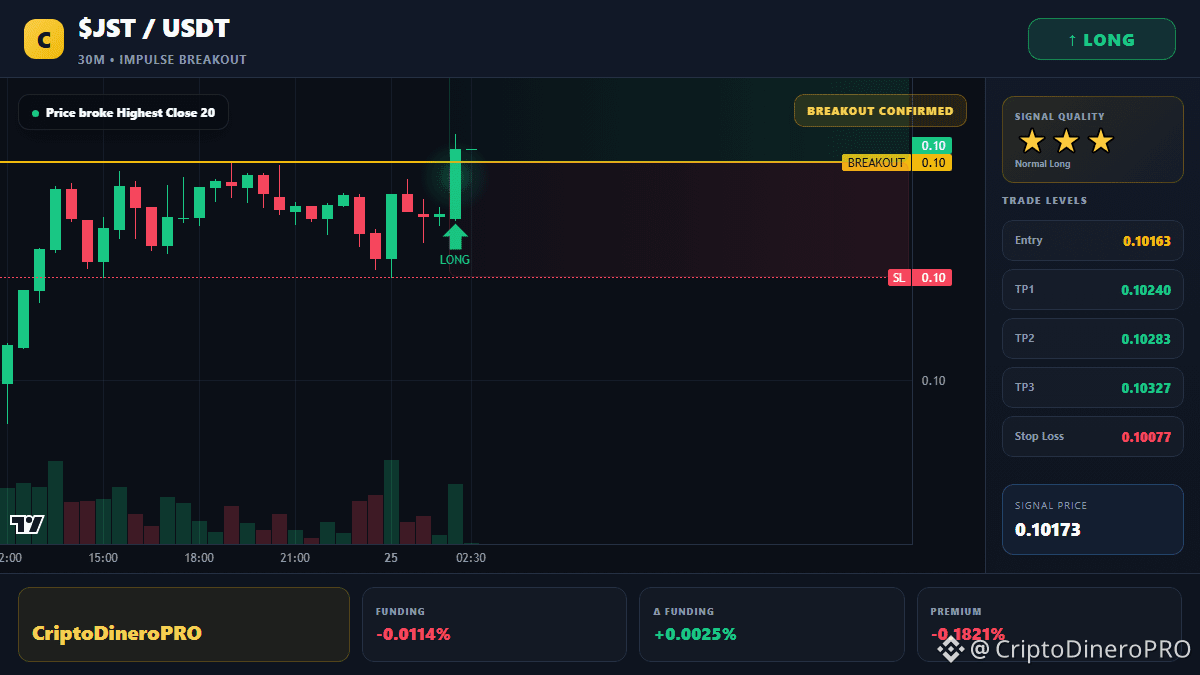Click the green current price tag 0.10
The height and width of the screenshot is (675, 1200).
tap(932, 145)
